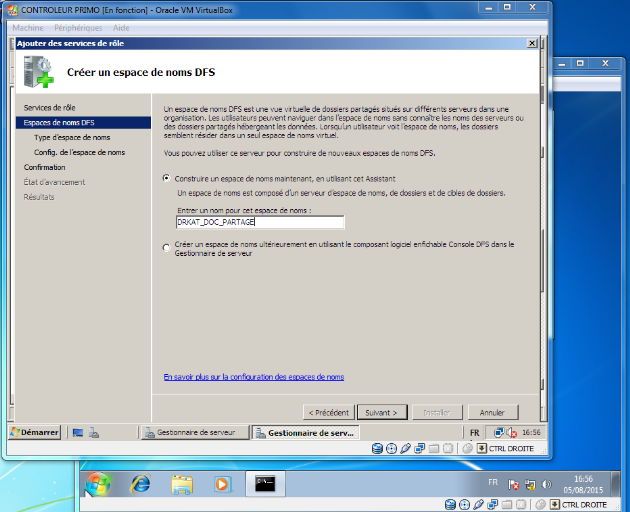Click the hard disk icon in background VirtualBox status bar

[450, 505]
